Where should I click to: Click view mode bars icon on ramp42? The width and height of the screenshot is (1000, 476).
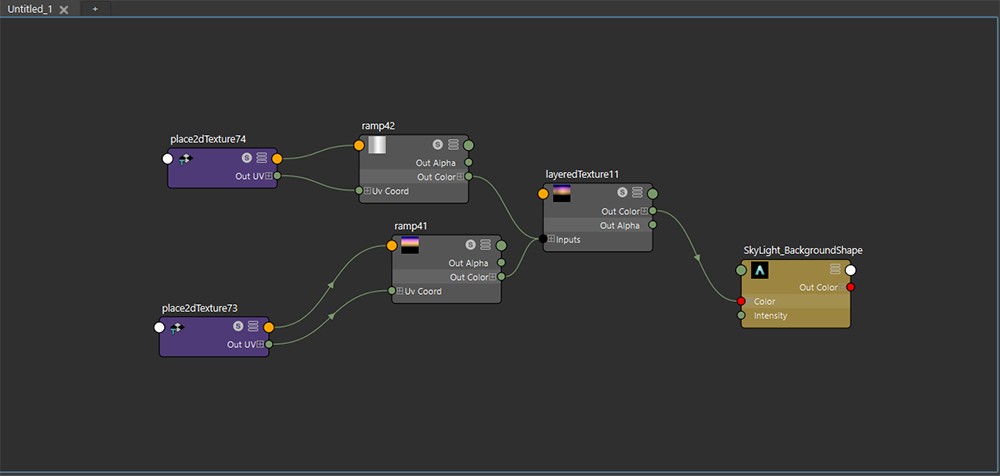click(453, 145)
